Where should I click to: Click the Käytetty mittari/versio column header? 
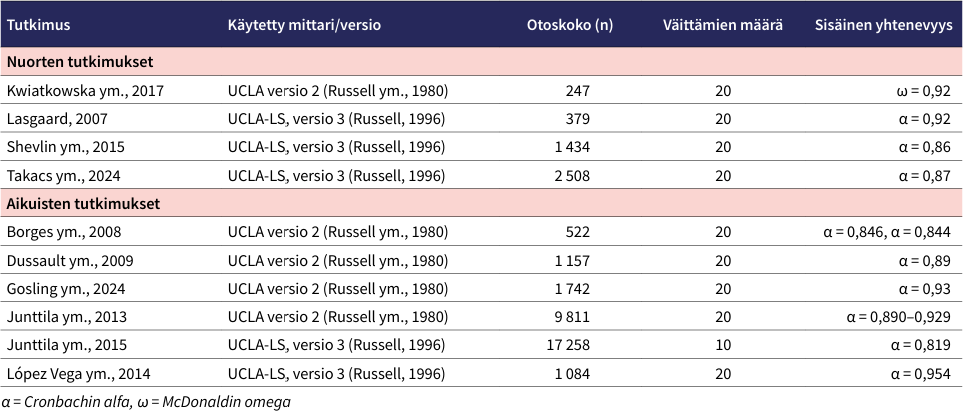pos(304,24)
